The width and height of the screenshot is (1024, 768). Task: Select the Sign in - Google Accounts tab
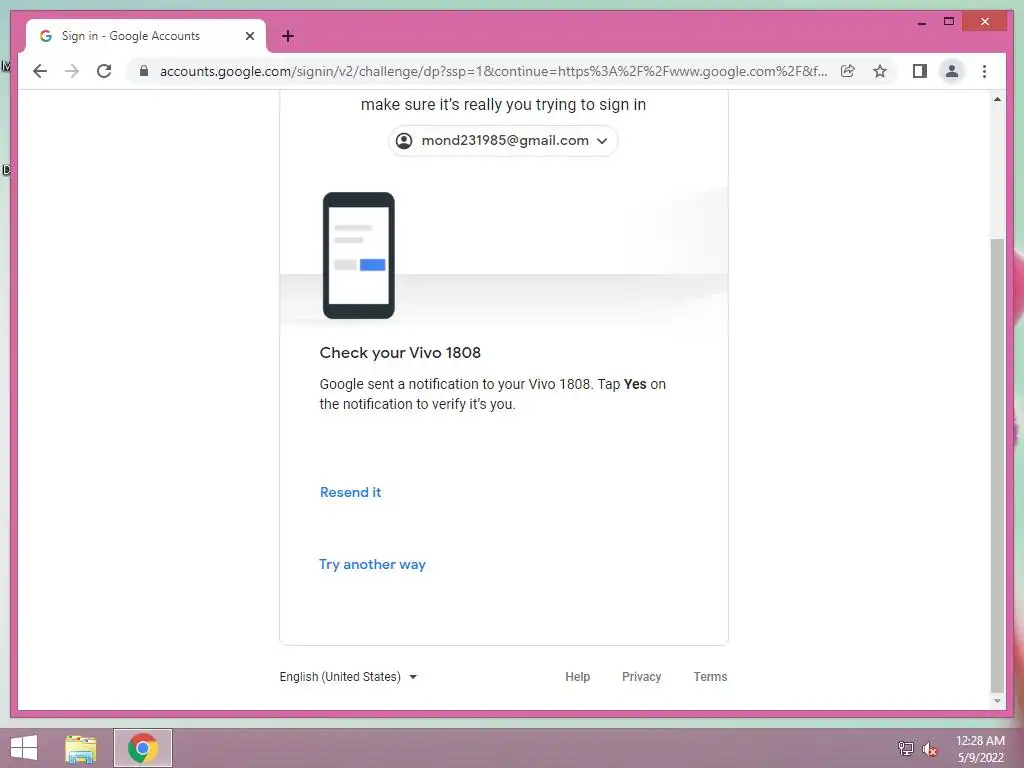coord(146,36)
